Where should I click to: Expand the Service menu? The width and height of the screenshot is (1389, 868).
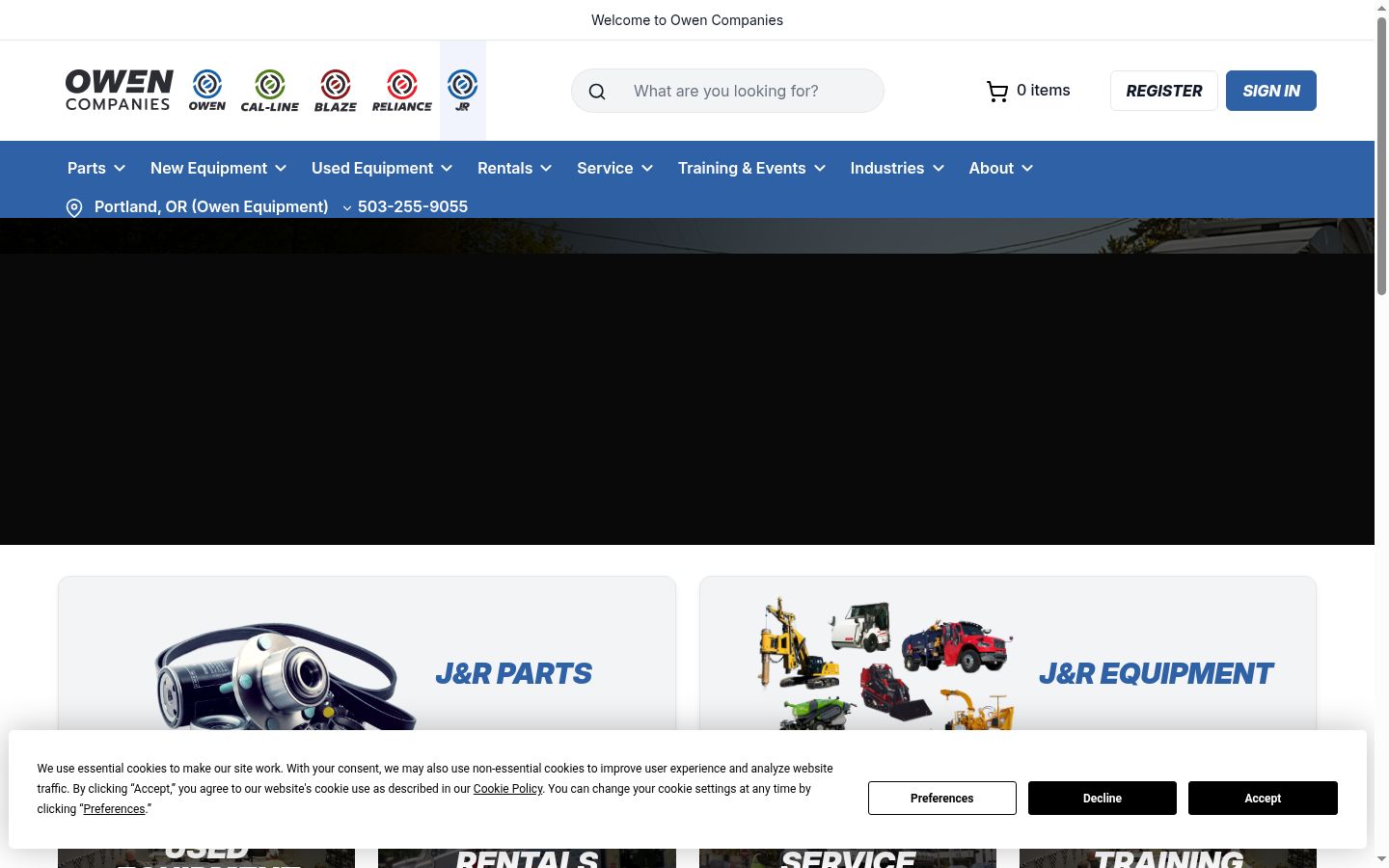pyautogui.click(x=615, y=168)
